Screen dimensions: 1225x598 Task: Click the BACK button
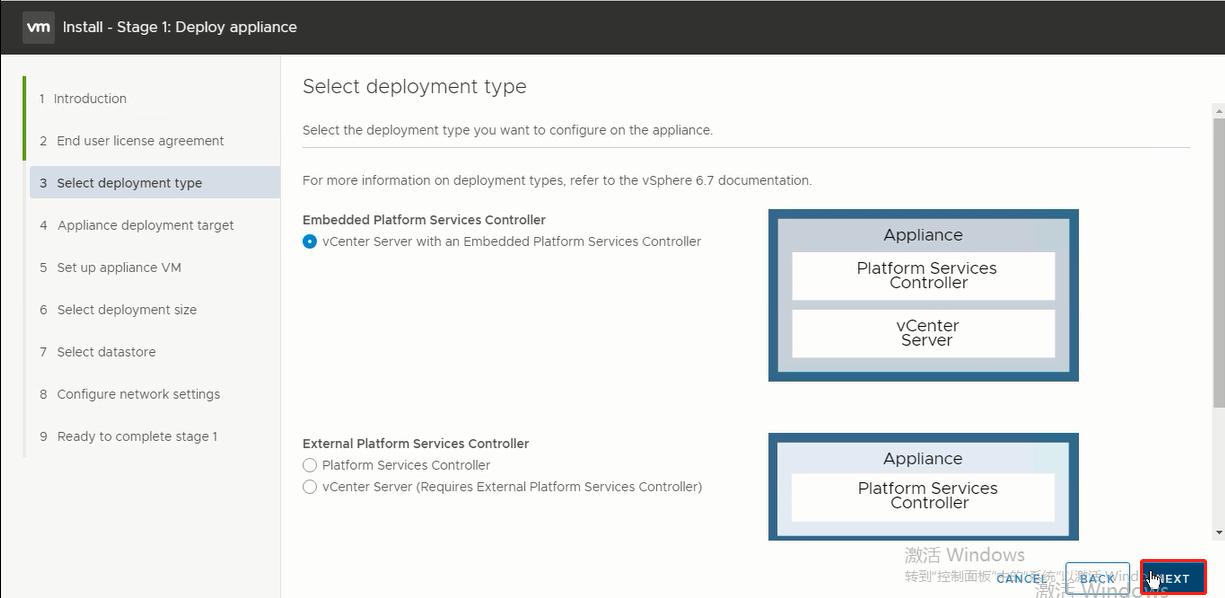click(1097, 578)
